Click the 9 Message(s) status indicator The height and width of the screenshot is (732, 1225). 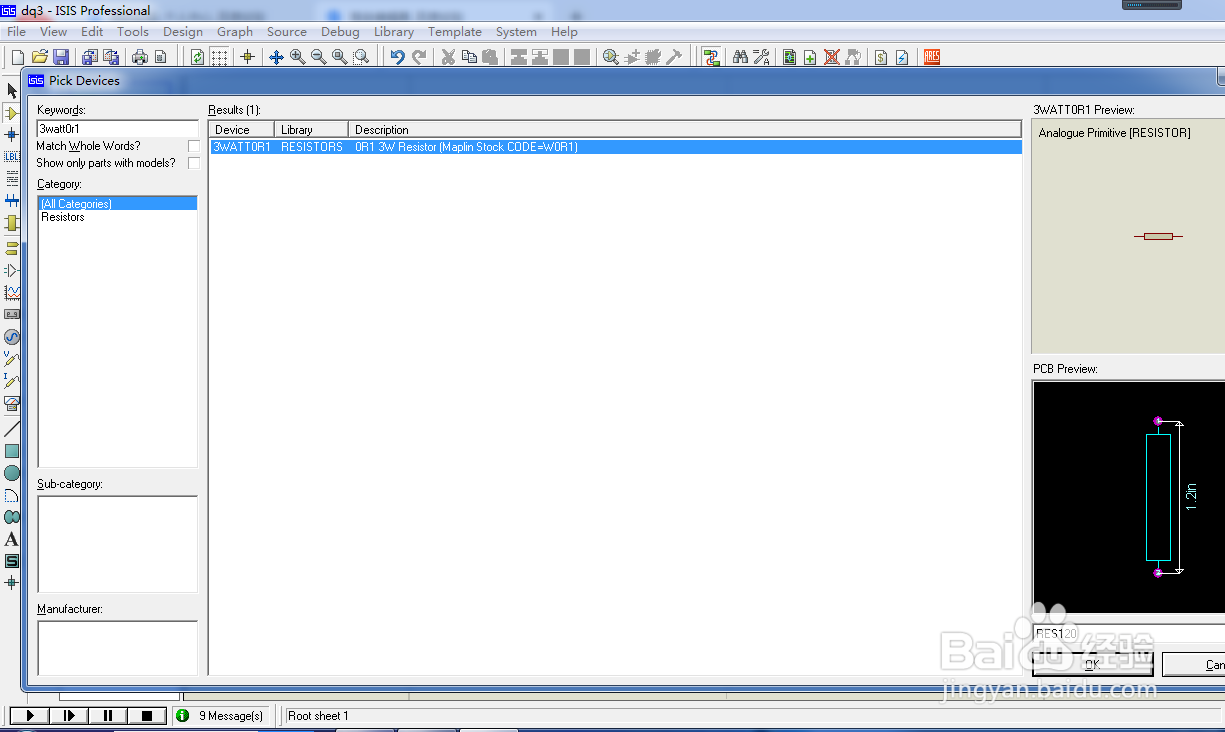(220, 716)
